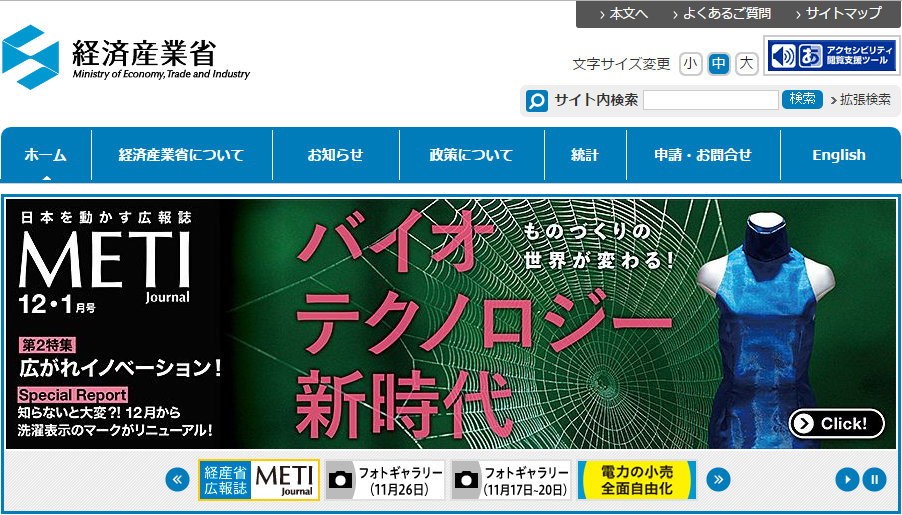
Task: Play the banner slideshow
Action: pos(847,479)
